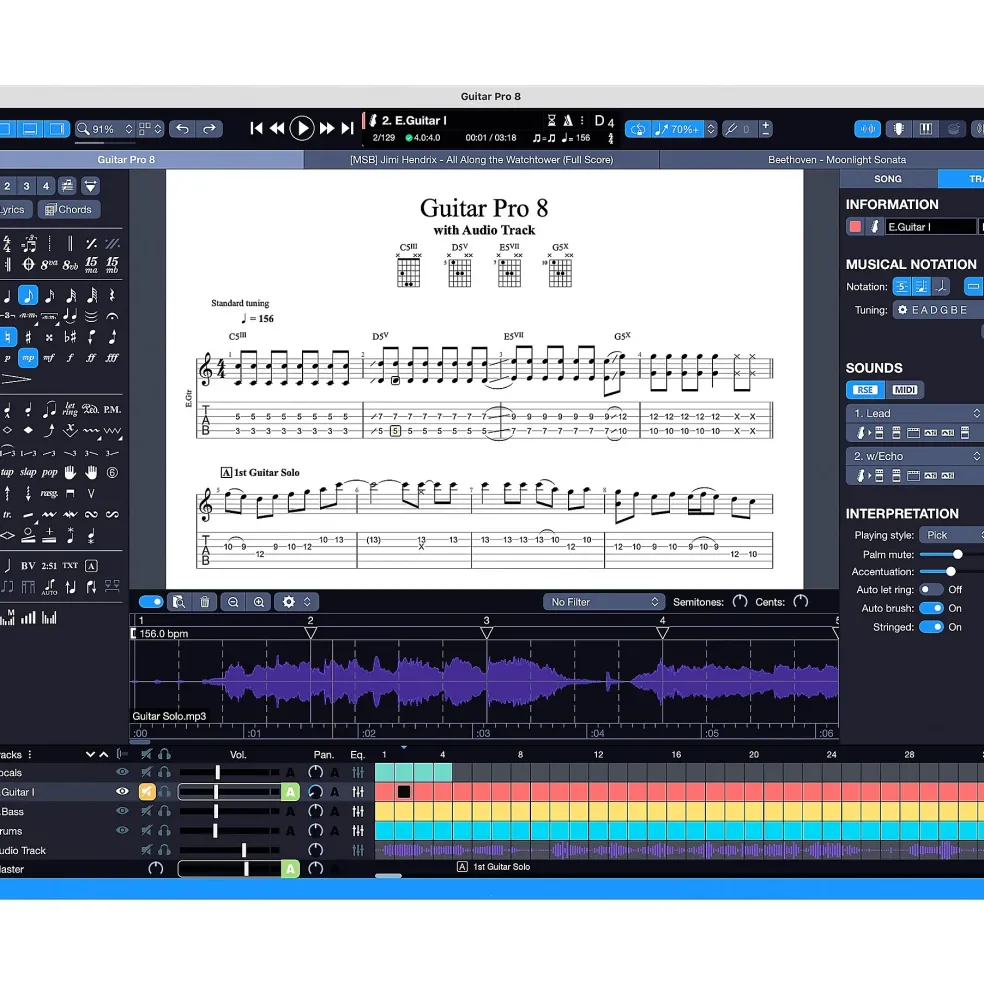Turn off Auto brush switch

pos(931,608)
